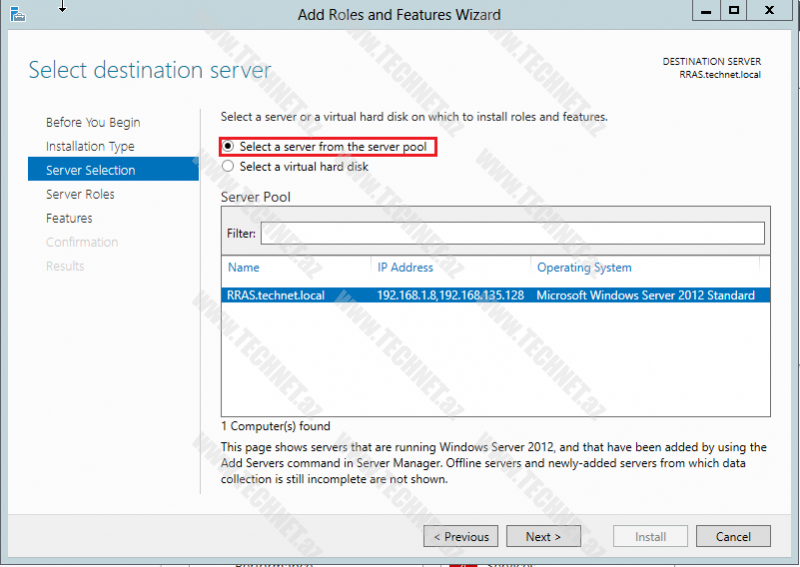Choose 'Select a server from the server pool'
The image size is (800, 567).
pyautogui.click(x=228, y=147)
